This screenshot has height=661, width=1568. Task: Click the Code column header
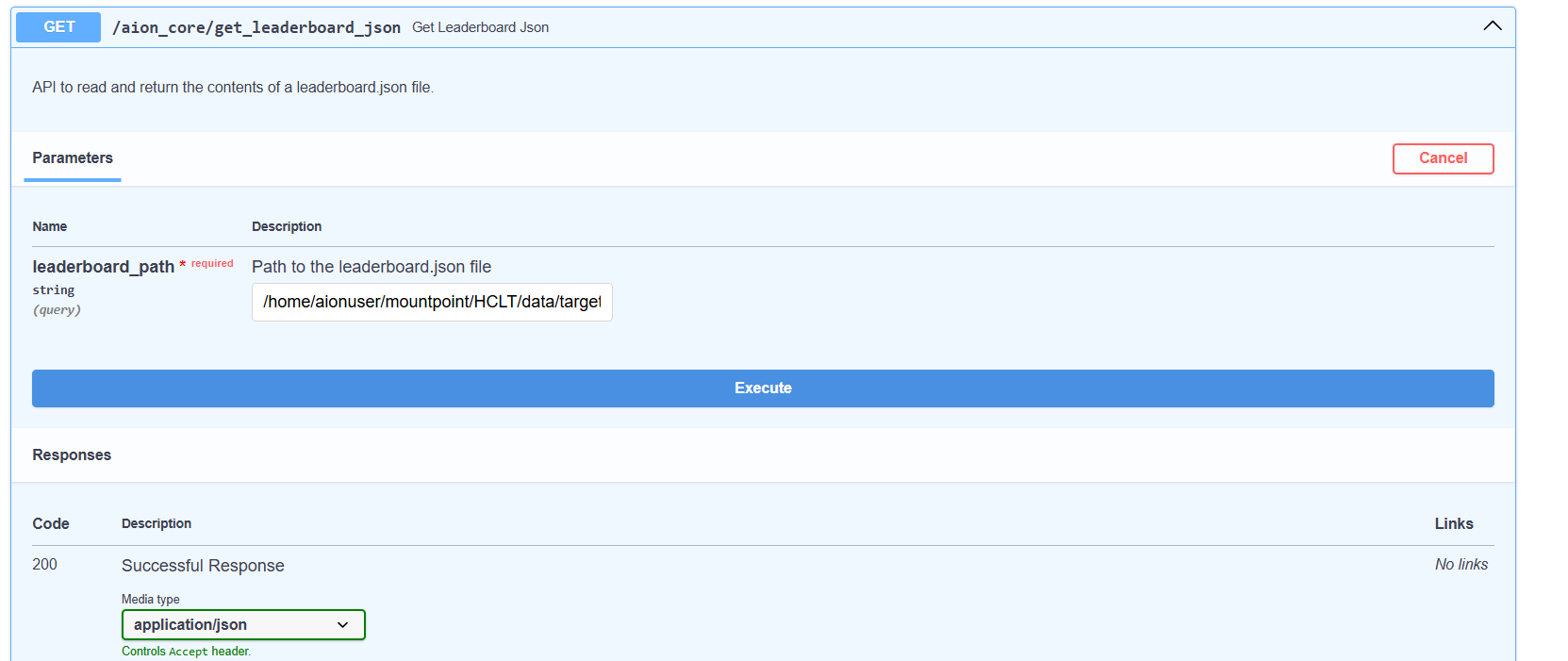(51, 523)
